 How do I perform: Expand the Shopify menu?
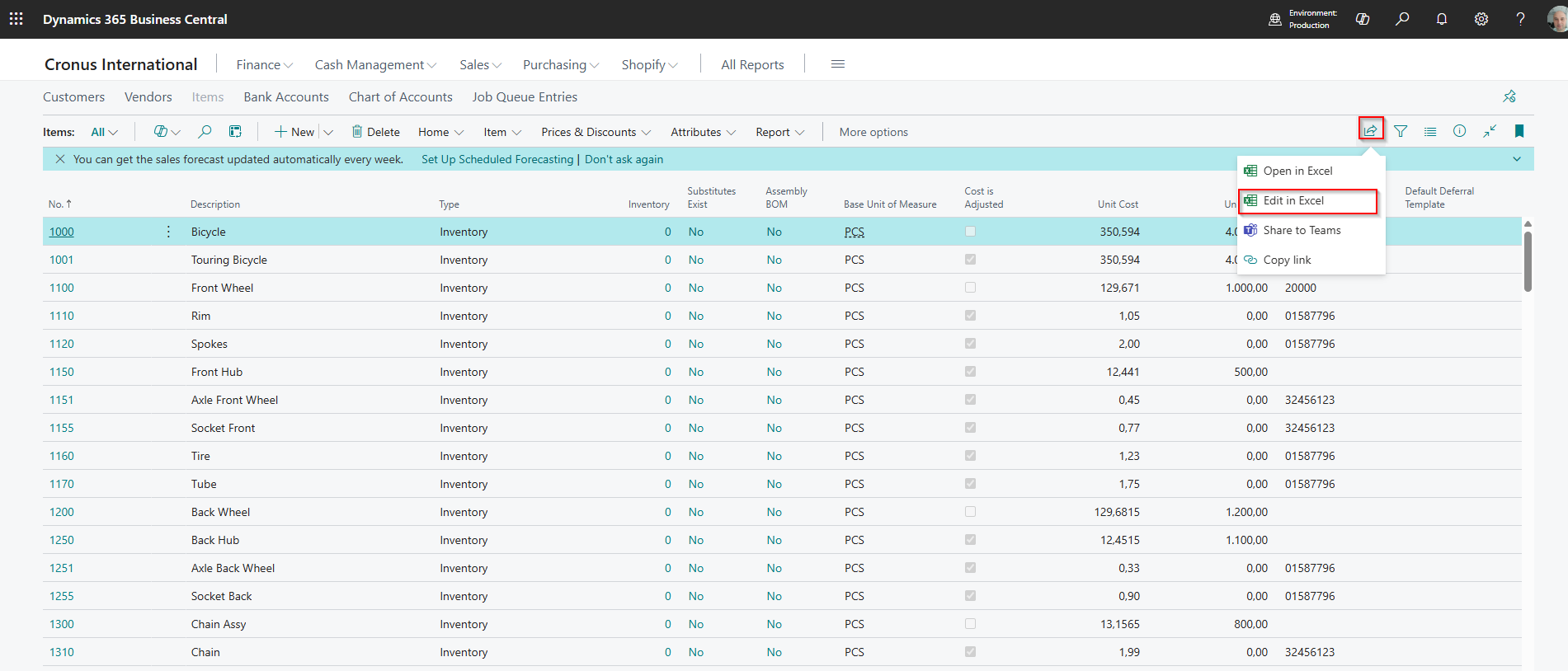pyautogui.click(x=649, y=64)
